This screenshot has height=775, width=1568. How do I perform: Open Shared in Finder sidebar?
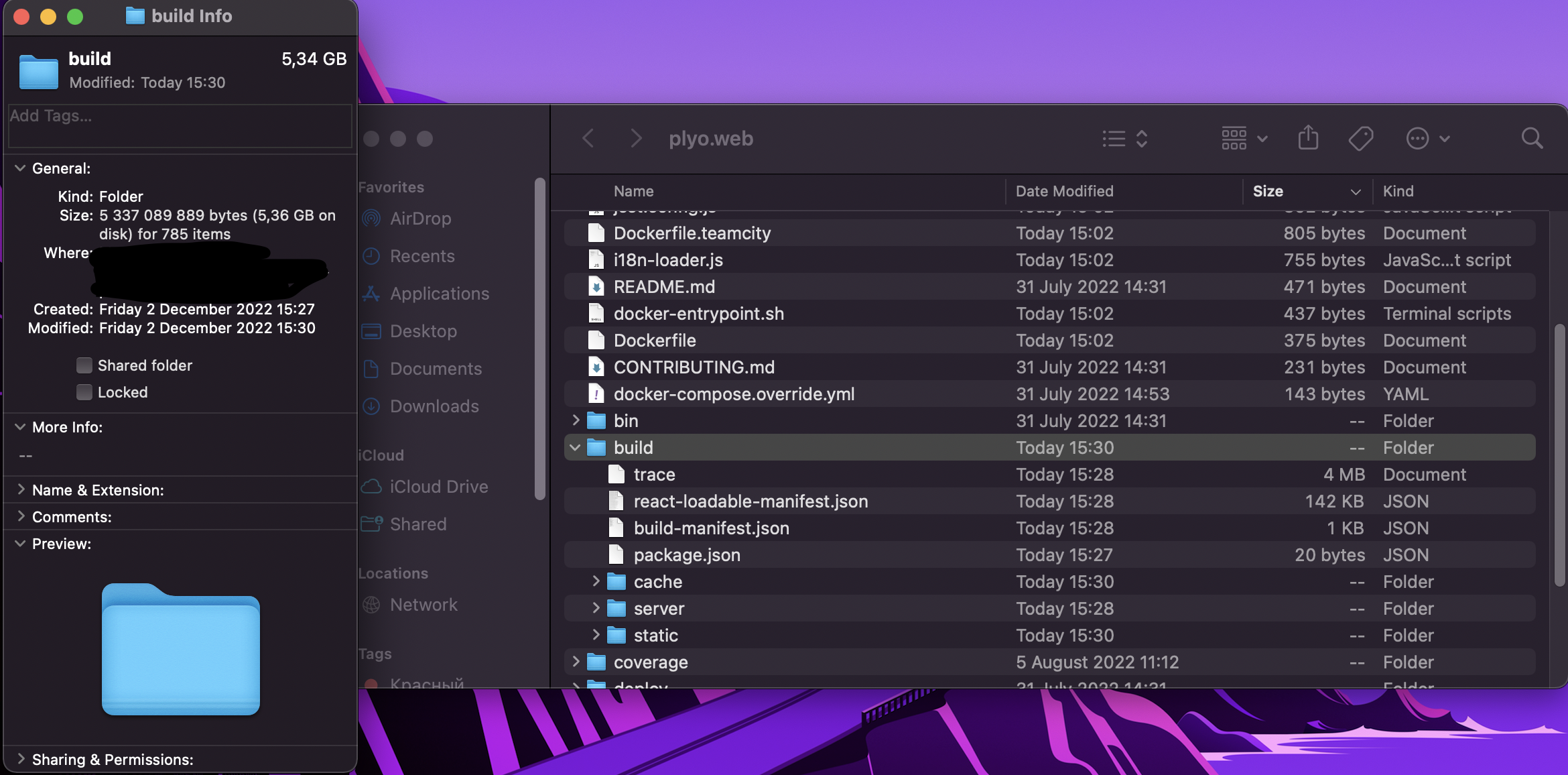403,524
